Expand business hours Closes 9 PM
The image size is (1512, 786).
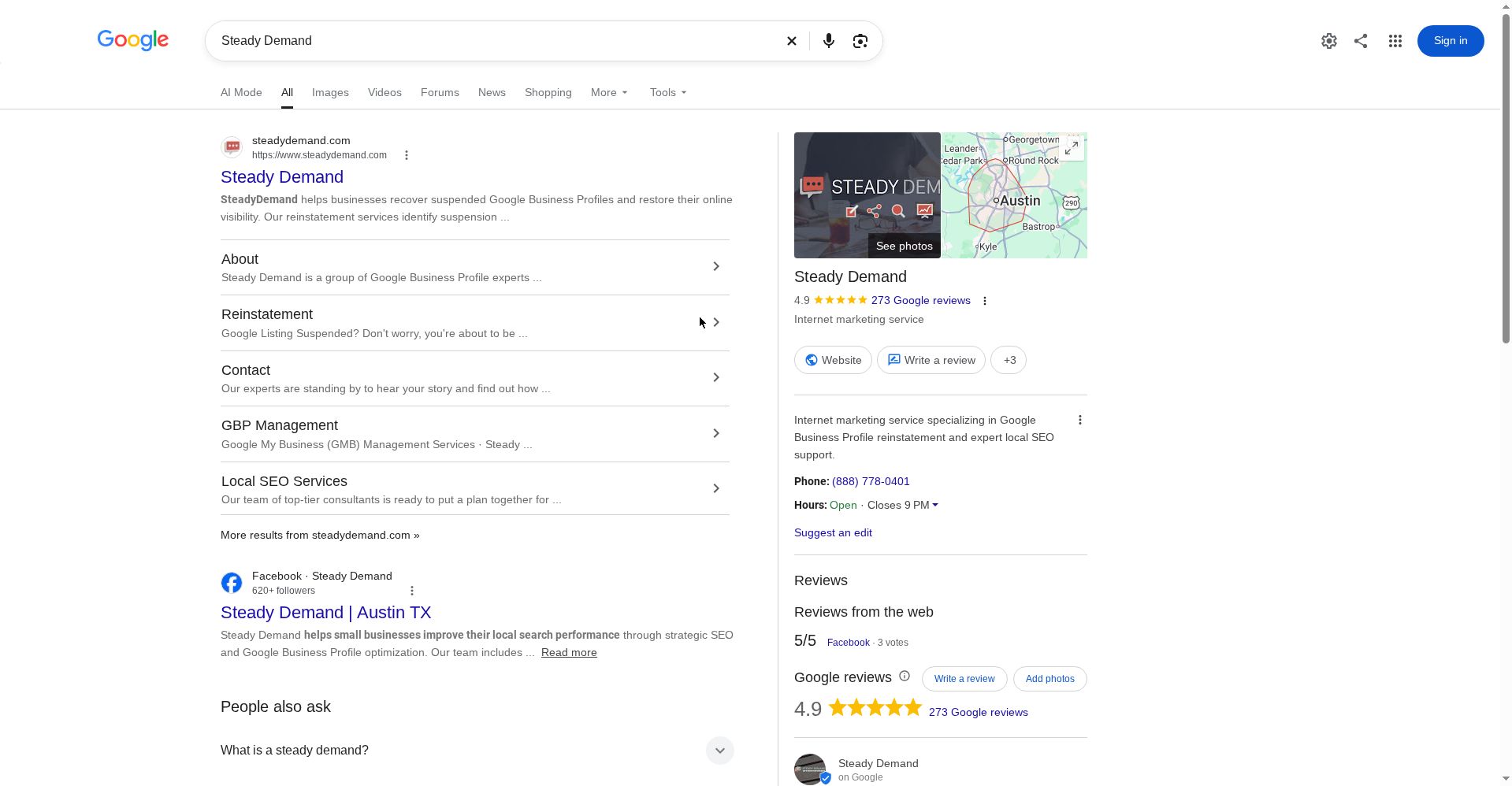click(903, 506)
